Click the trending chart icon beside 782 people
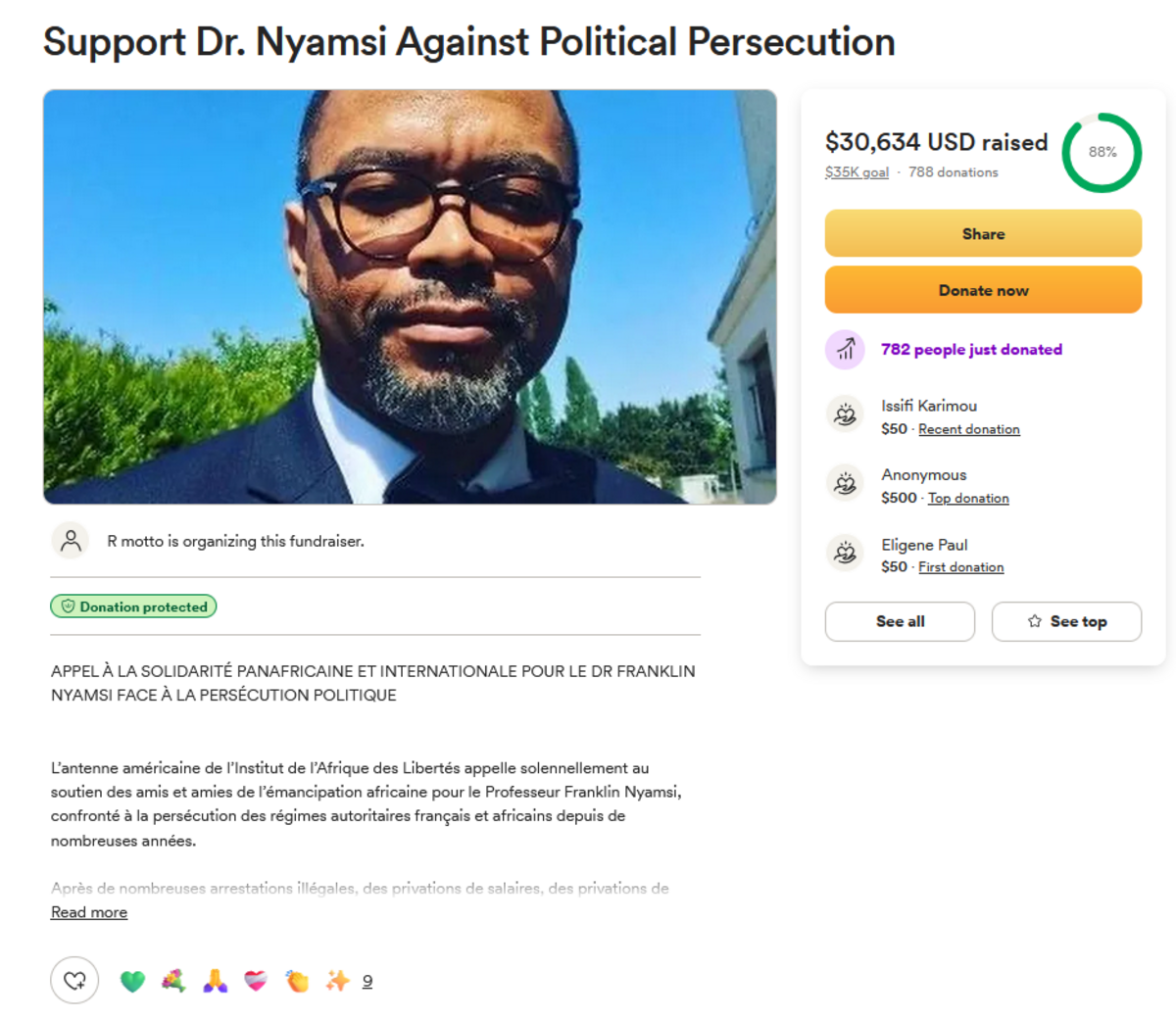This screenshot has width=1176, height=1019. point(845,350)
